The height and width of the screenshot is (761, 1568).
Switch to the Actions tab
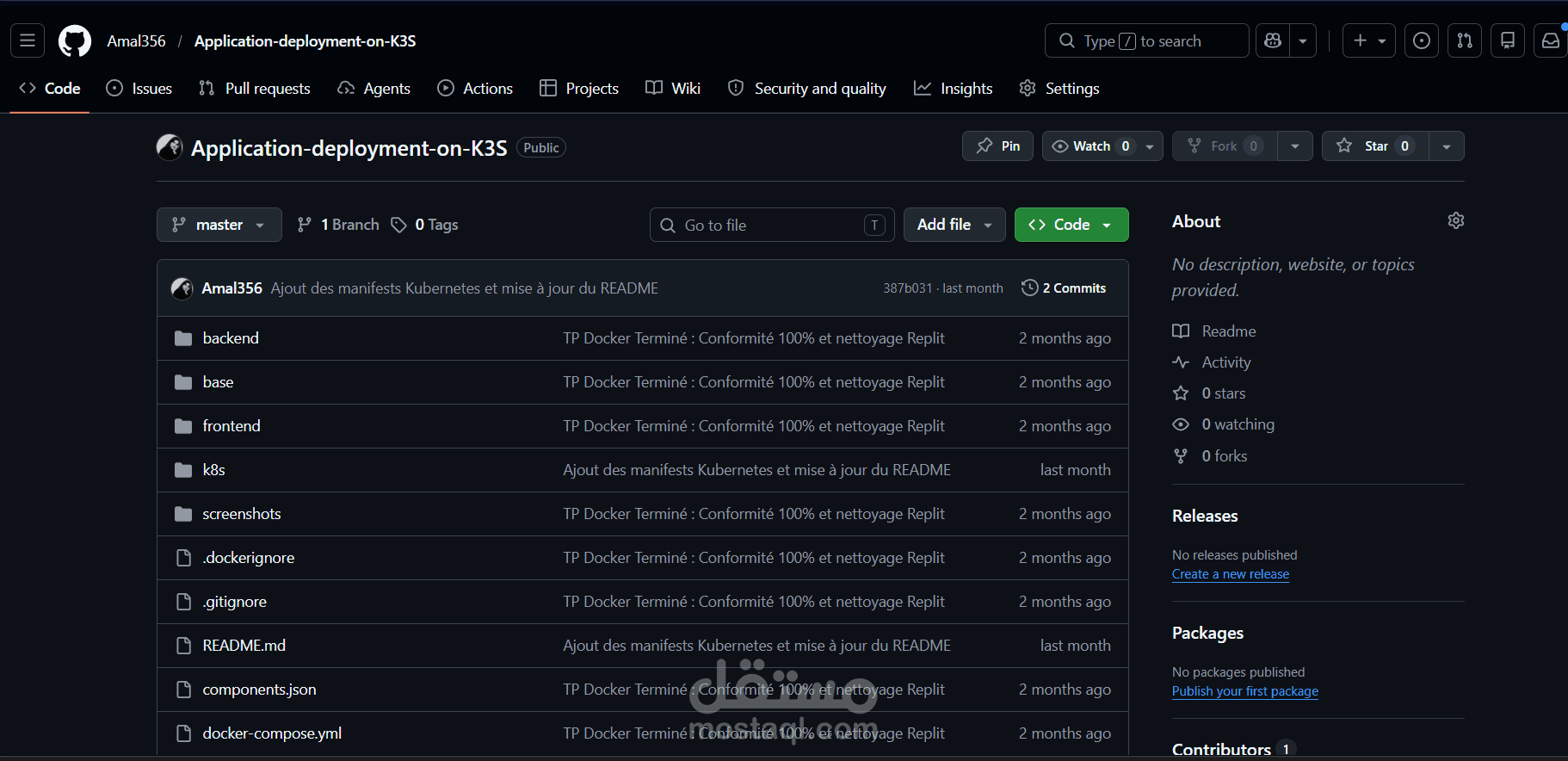tap(475, 89)
